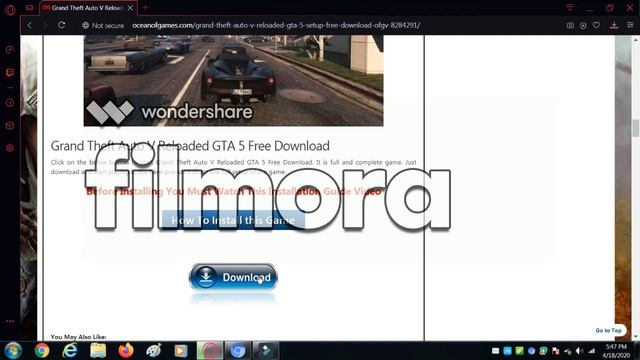Image resolution: width=640 pixels, height=360 pixels.
Task: Click the ad blocker shield icon
Action: (583, 25)
